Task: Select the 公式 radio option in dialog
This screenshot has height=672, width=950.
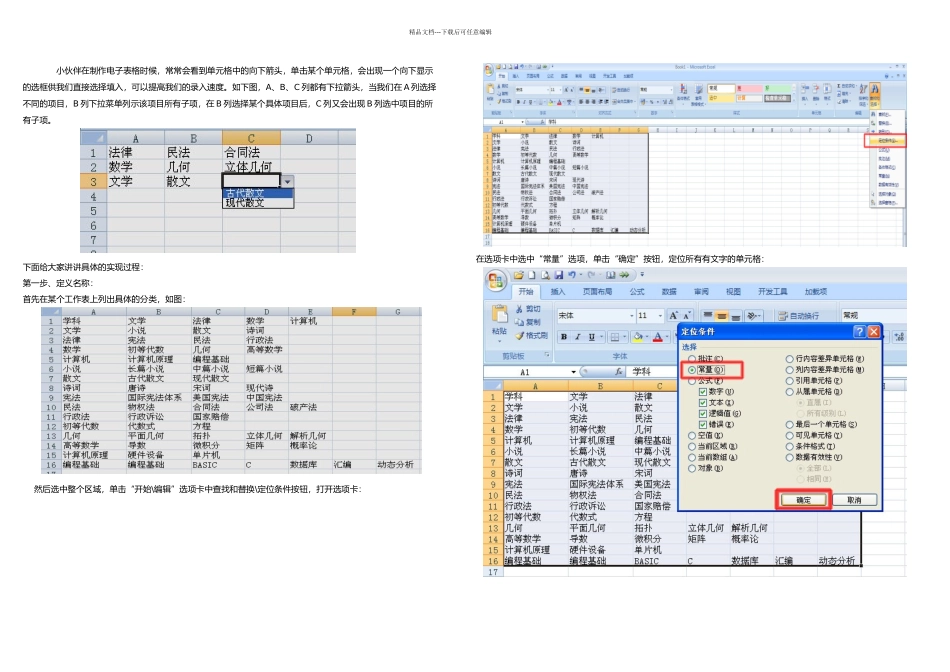Action: [x=692, y=381]
